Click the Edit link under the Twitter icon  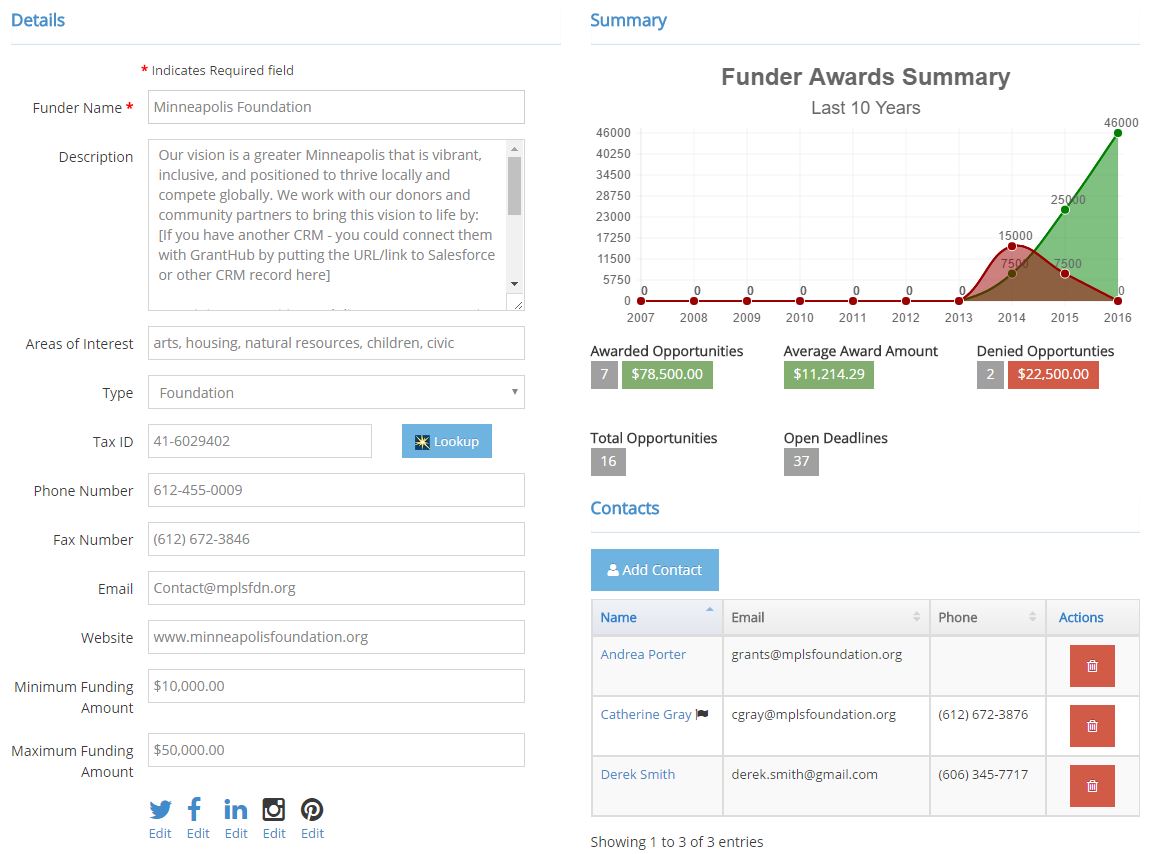tap(160, 834)
